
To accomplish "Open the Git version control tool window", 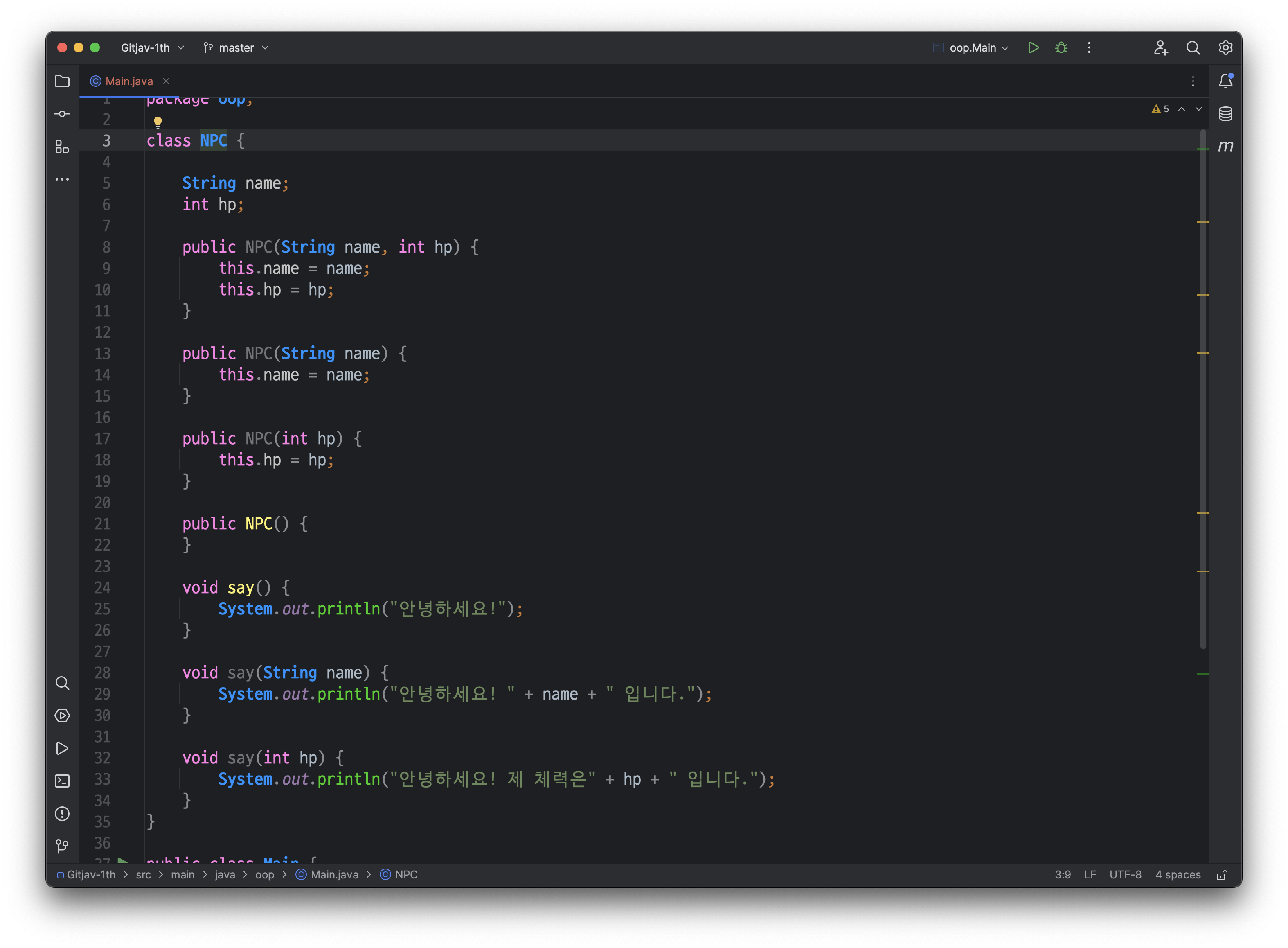I will pos(62,846).
